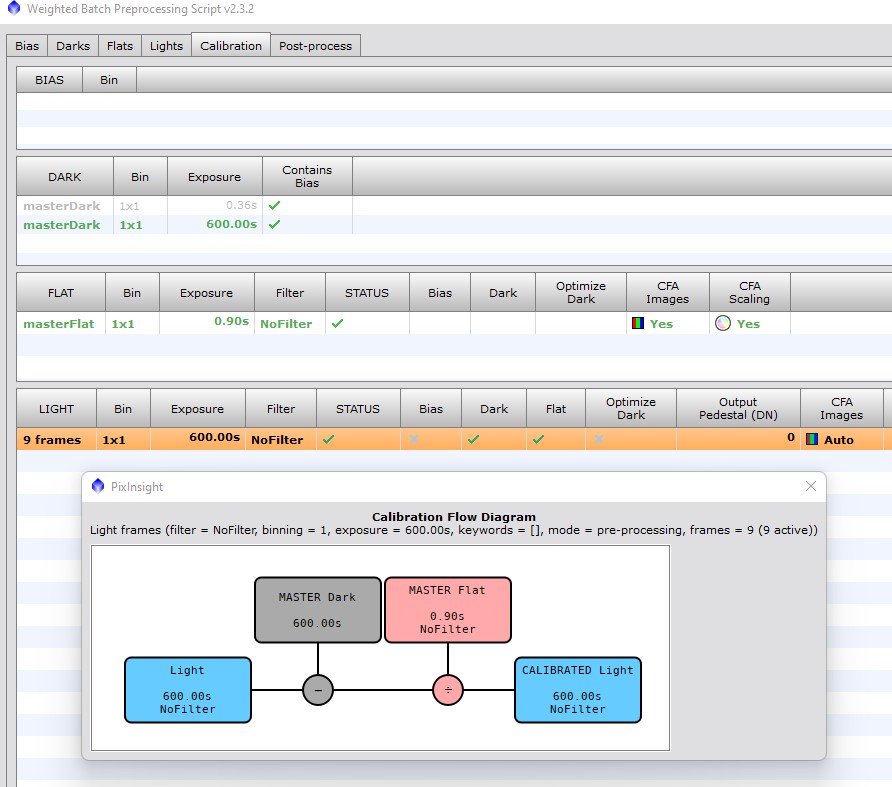The image size is (892, 787).
Task: Click Contains Bias checkmark for 0.36s masterDark
Action: click(274, 205)
